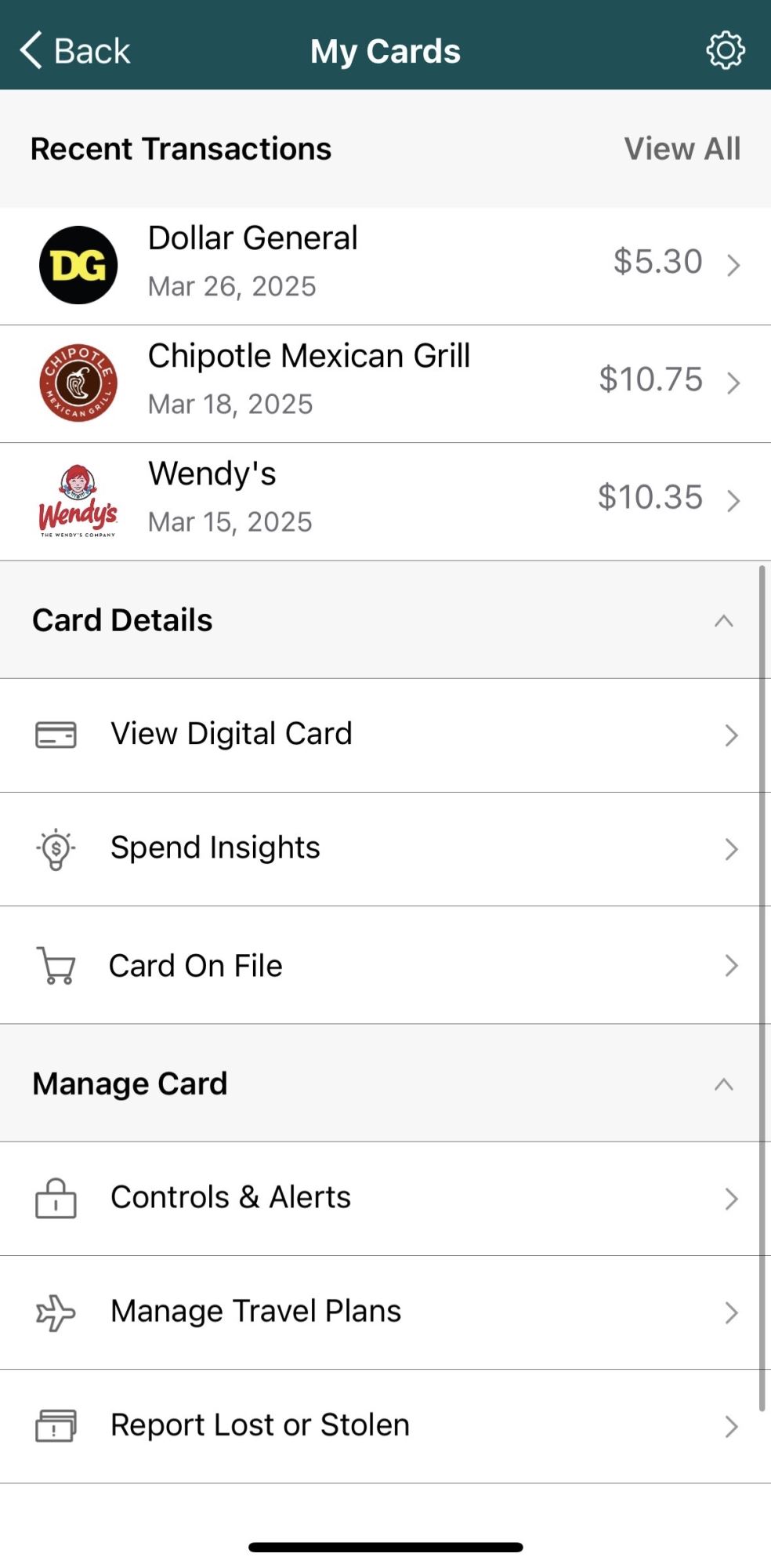Go back using the Back button

75,51
